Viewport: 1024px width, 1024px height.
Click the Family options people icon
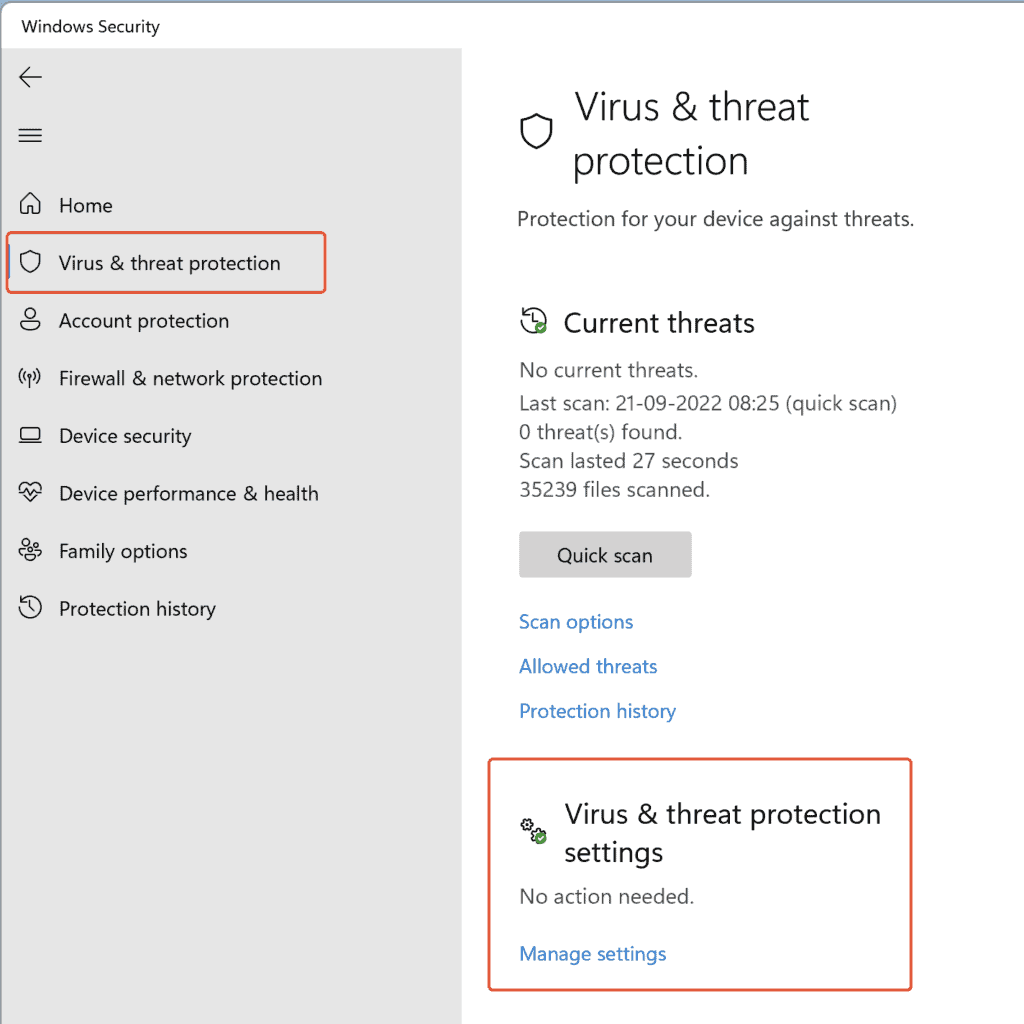(30, 550)
